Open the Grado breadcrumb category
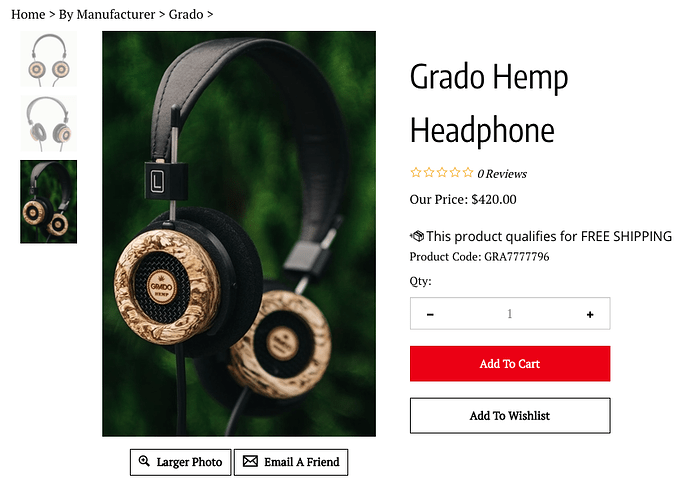Image resolution: width=690 pixels, height=487 pixels. point(186,15)
